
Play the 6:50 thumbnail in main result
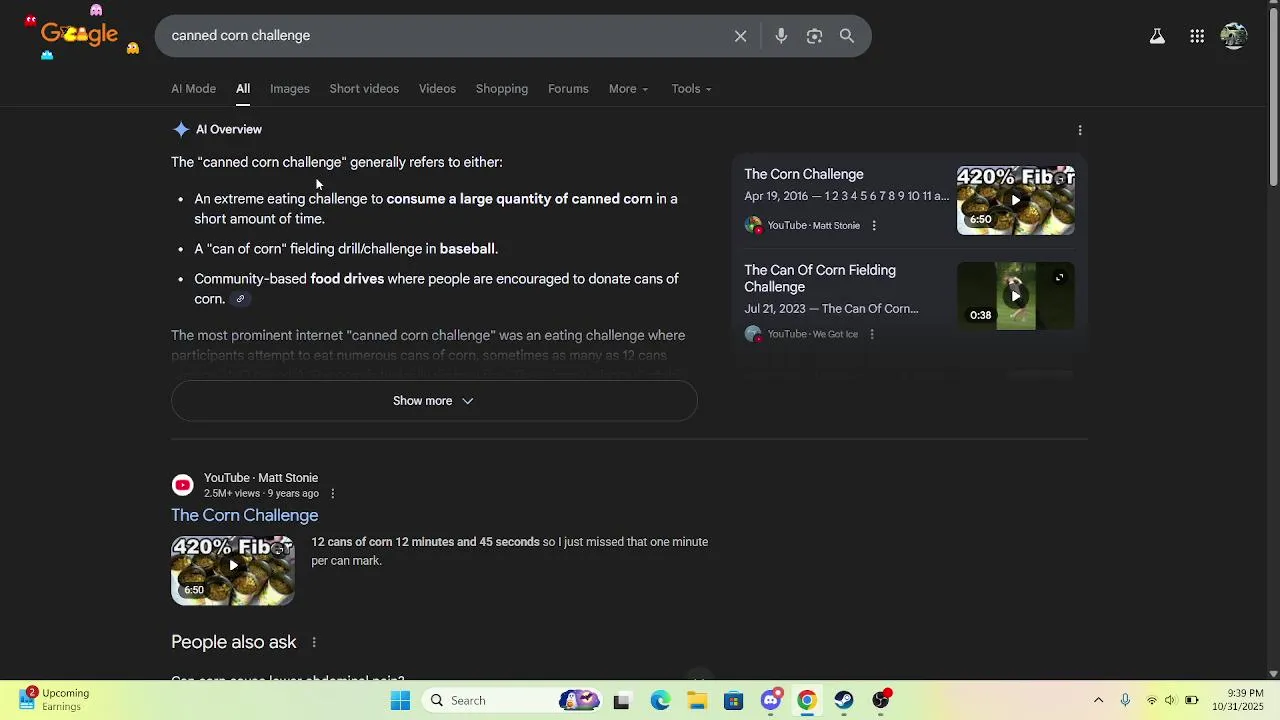pos(233,570)
